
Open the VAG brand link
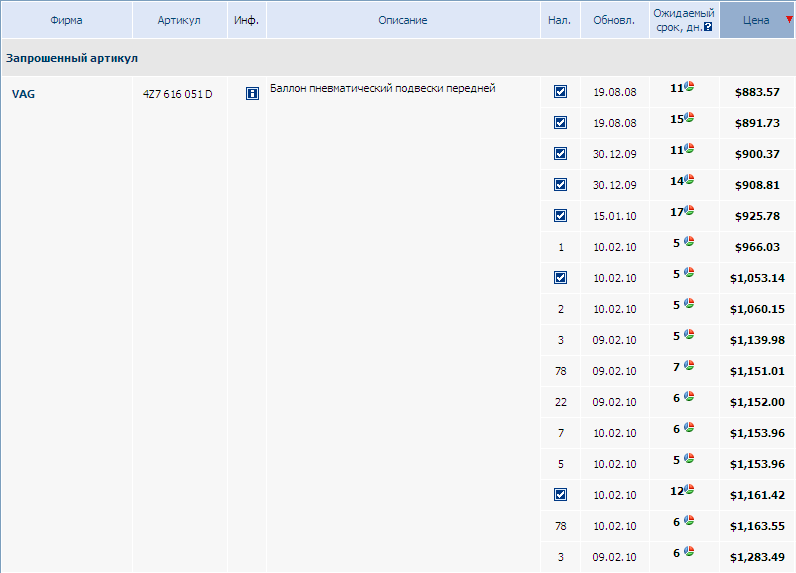(x=23, y=94)
